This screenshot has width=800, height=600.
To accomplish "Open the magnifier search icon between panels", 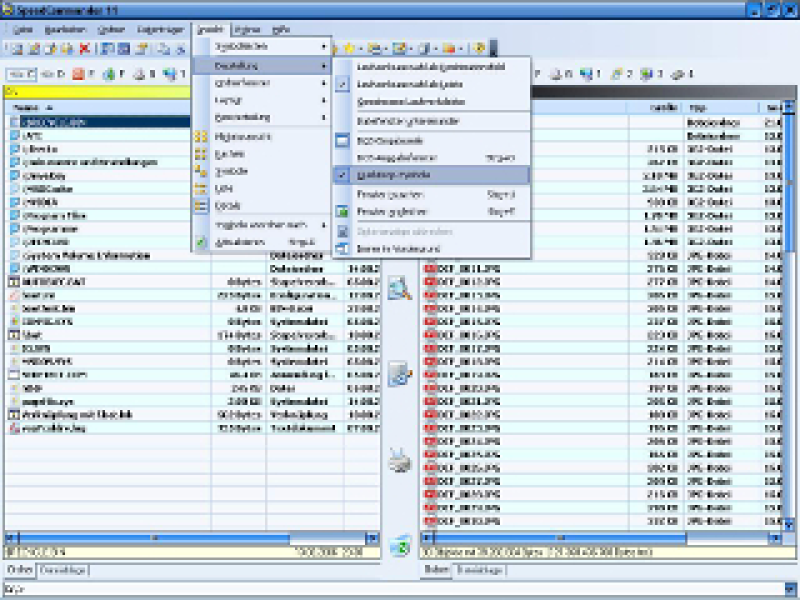I will pyautogui.click(x=399, y=288).
